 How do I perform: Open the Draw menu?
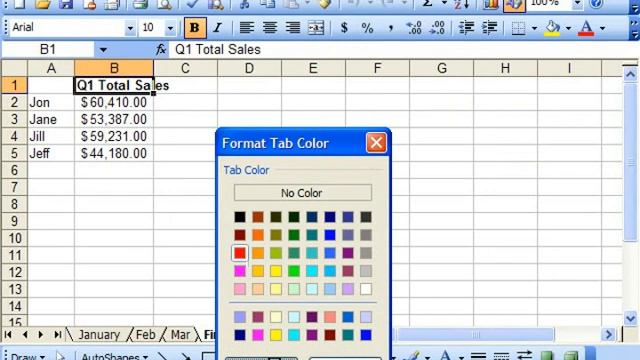[x=28, y=356]
